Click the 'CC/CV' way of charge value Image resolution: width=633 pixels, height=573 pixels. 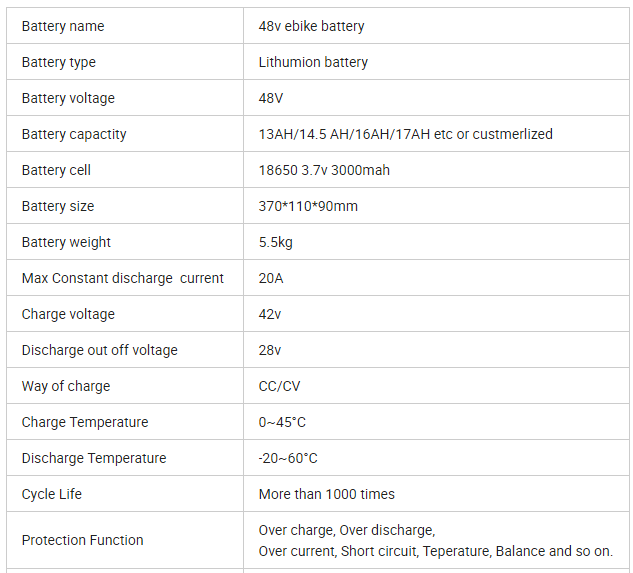coord(279,386)
